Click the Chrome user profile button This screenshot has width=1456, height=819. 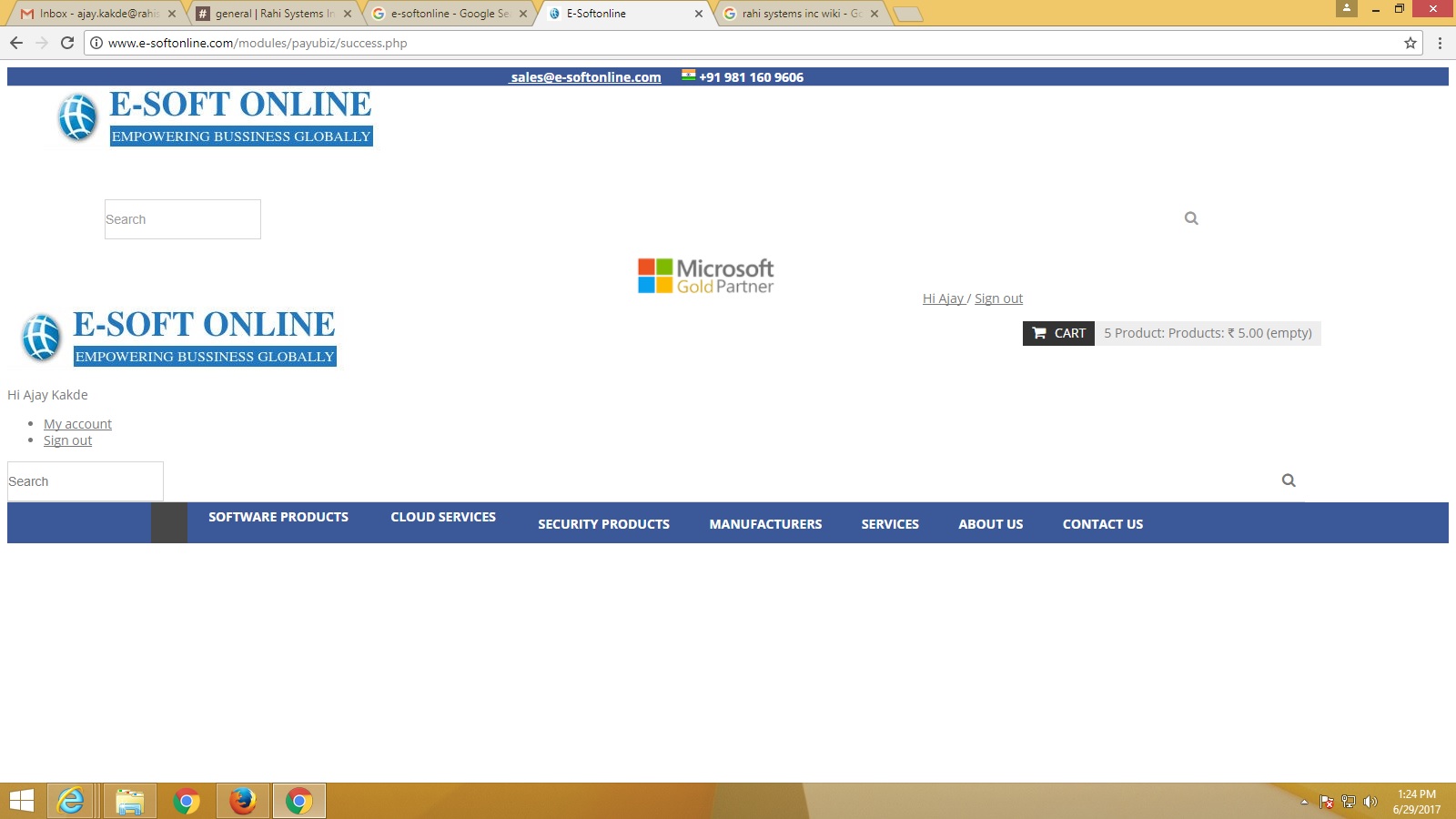click(1347, 8)
